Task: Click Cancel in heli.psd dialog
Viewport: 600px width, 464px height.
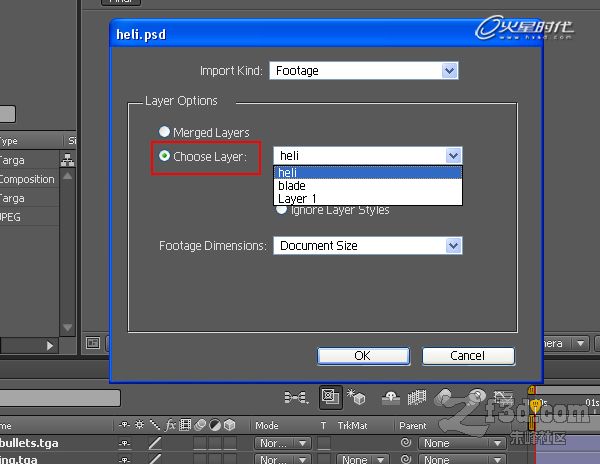Action: [x=468, y=356]
